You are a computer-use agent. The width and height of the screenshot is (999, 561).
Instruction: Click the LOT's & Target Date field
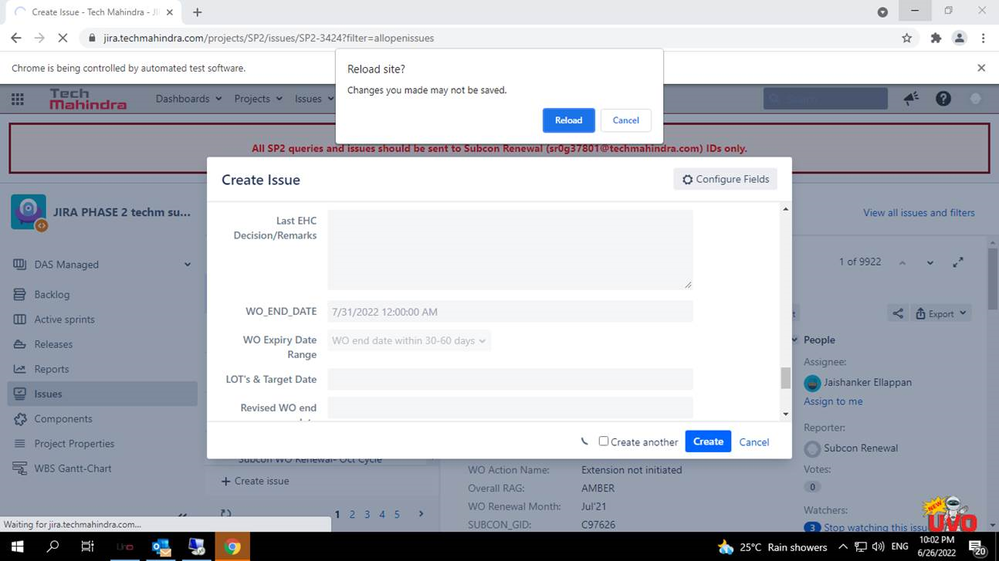point(510,380)
